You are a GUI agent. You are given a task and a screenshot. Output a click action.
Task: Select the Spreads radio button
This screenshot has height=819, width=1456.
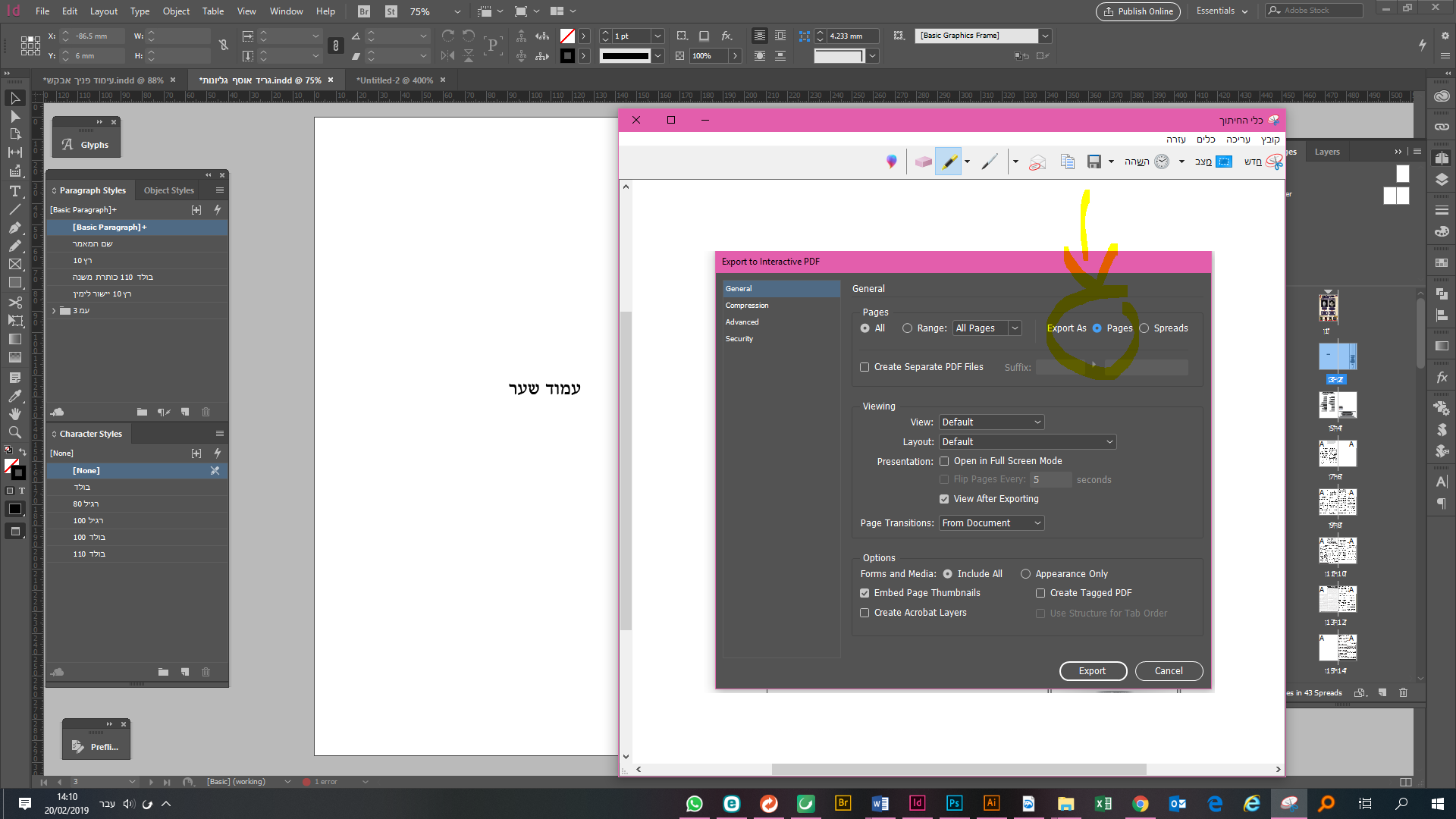pos(1144,328)
